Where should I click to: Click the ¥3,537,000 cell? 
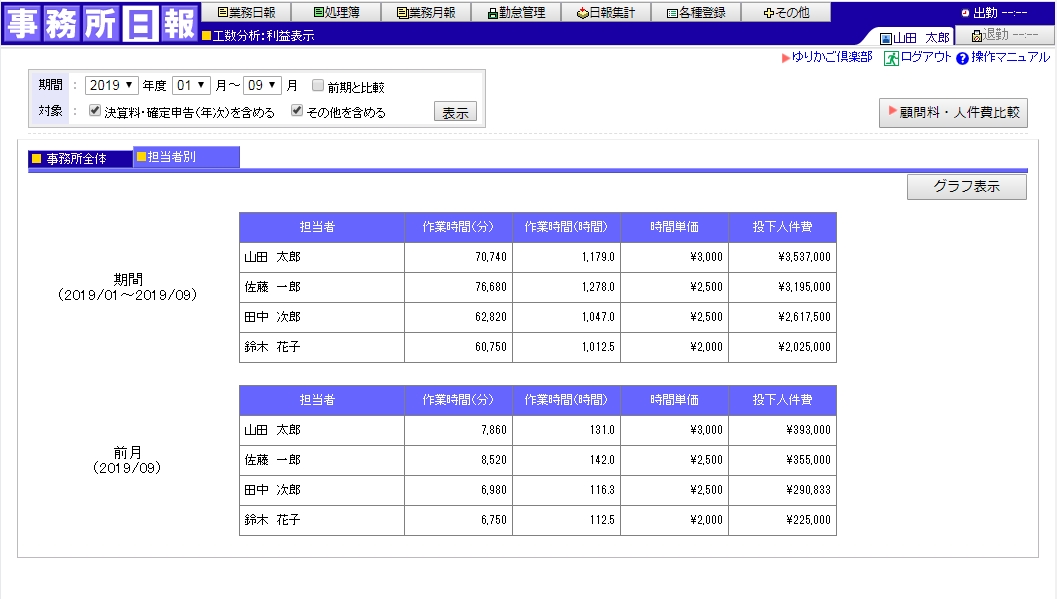783,257
